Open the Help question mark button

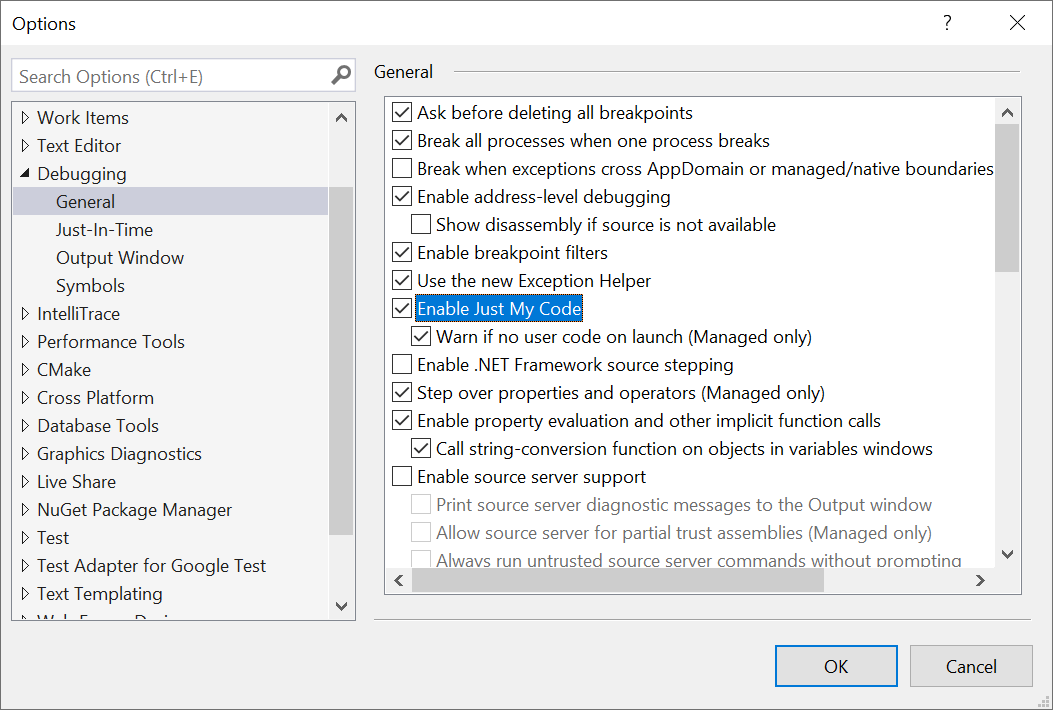click(x=947, y=23)
